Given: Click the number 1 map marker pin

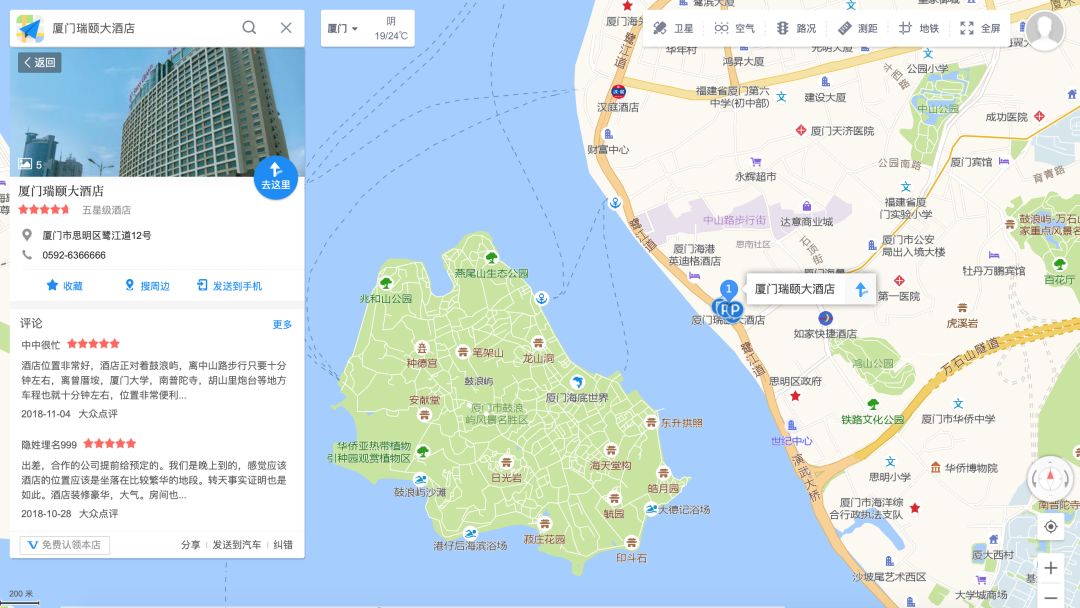Looking at the screenshot, I should [x=729, y=290].
